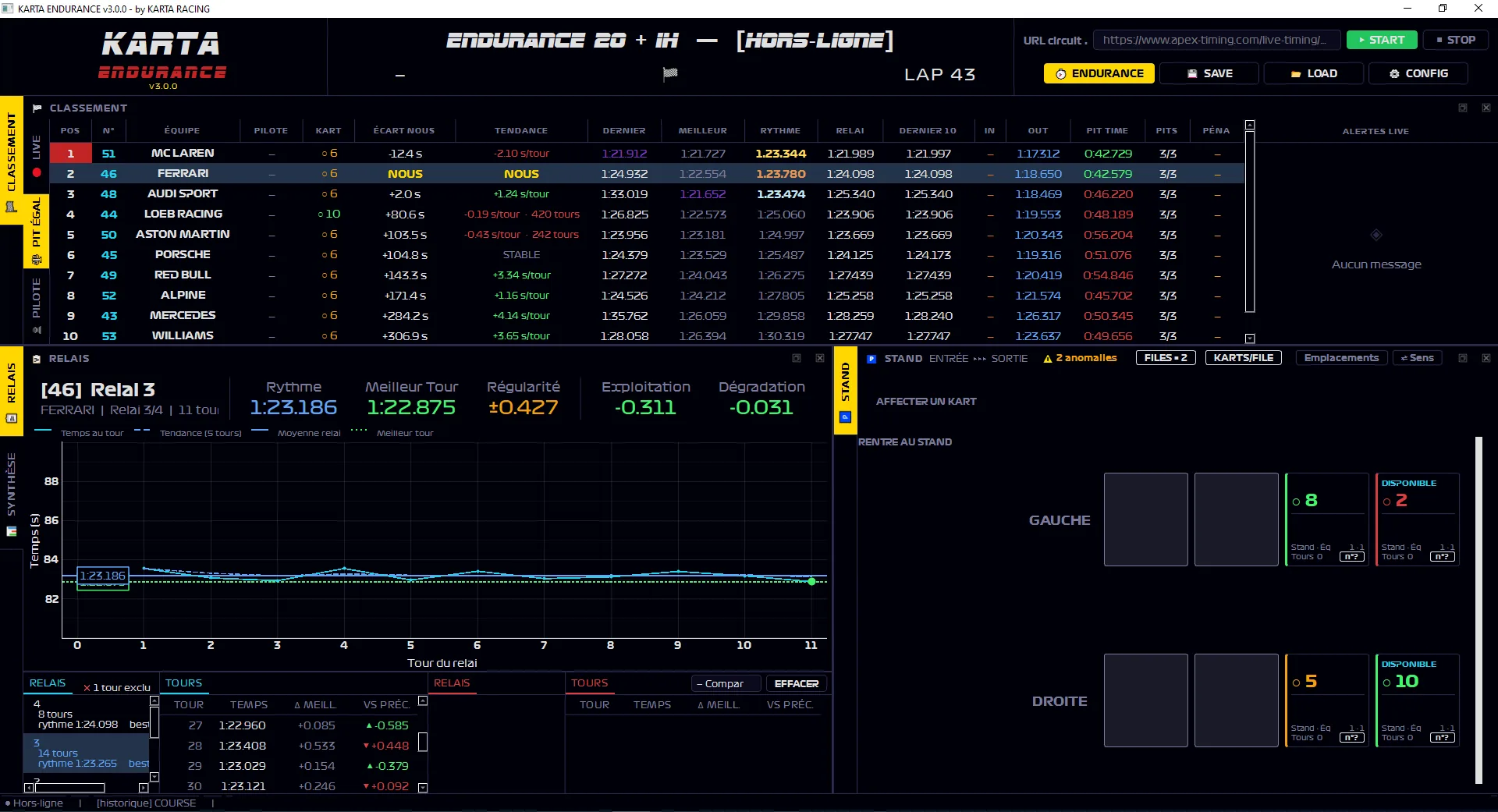Click the Classement panel flag icon
This screenshot has width=1498, height=812.
(x=37, y=108)
